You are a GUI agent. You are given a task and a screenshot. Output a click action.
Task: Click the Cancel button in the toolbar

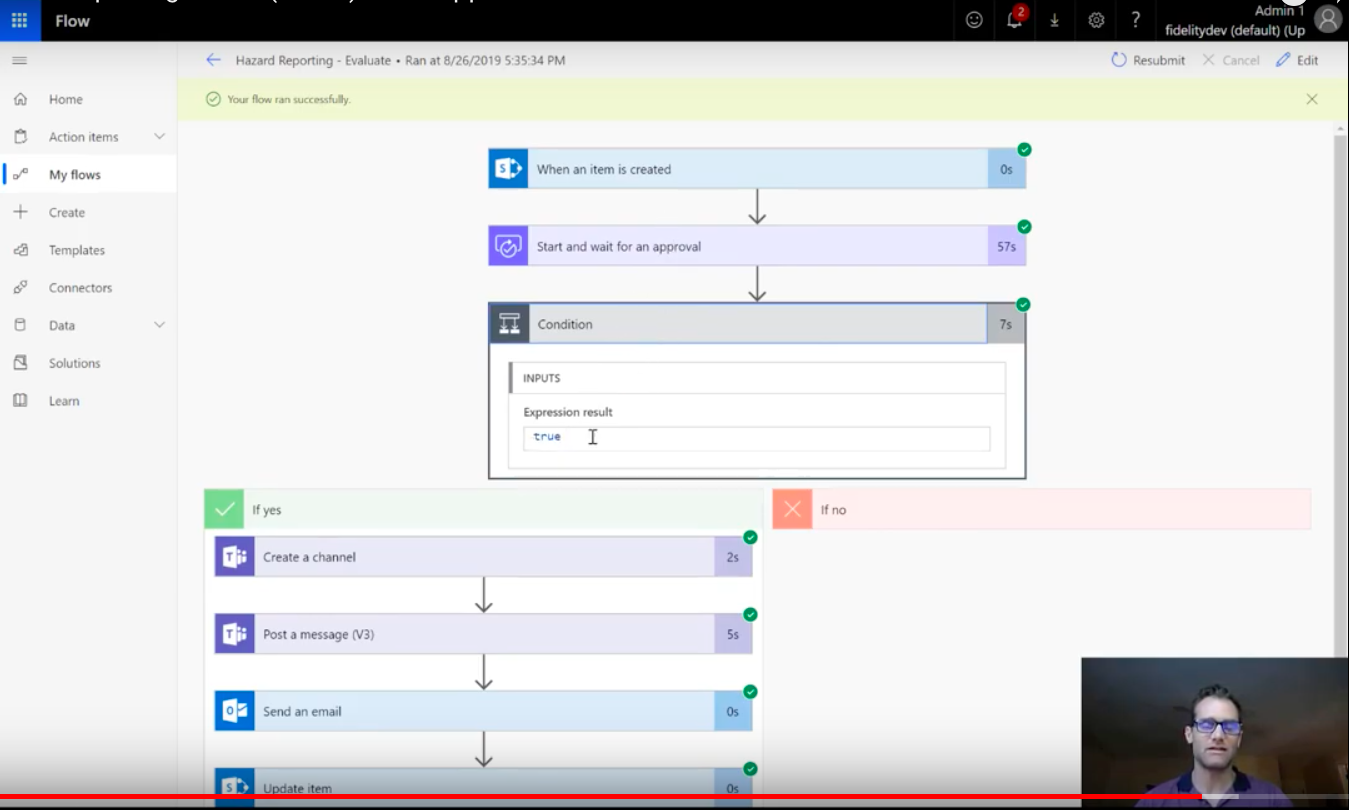pos(1231,60)
